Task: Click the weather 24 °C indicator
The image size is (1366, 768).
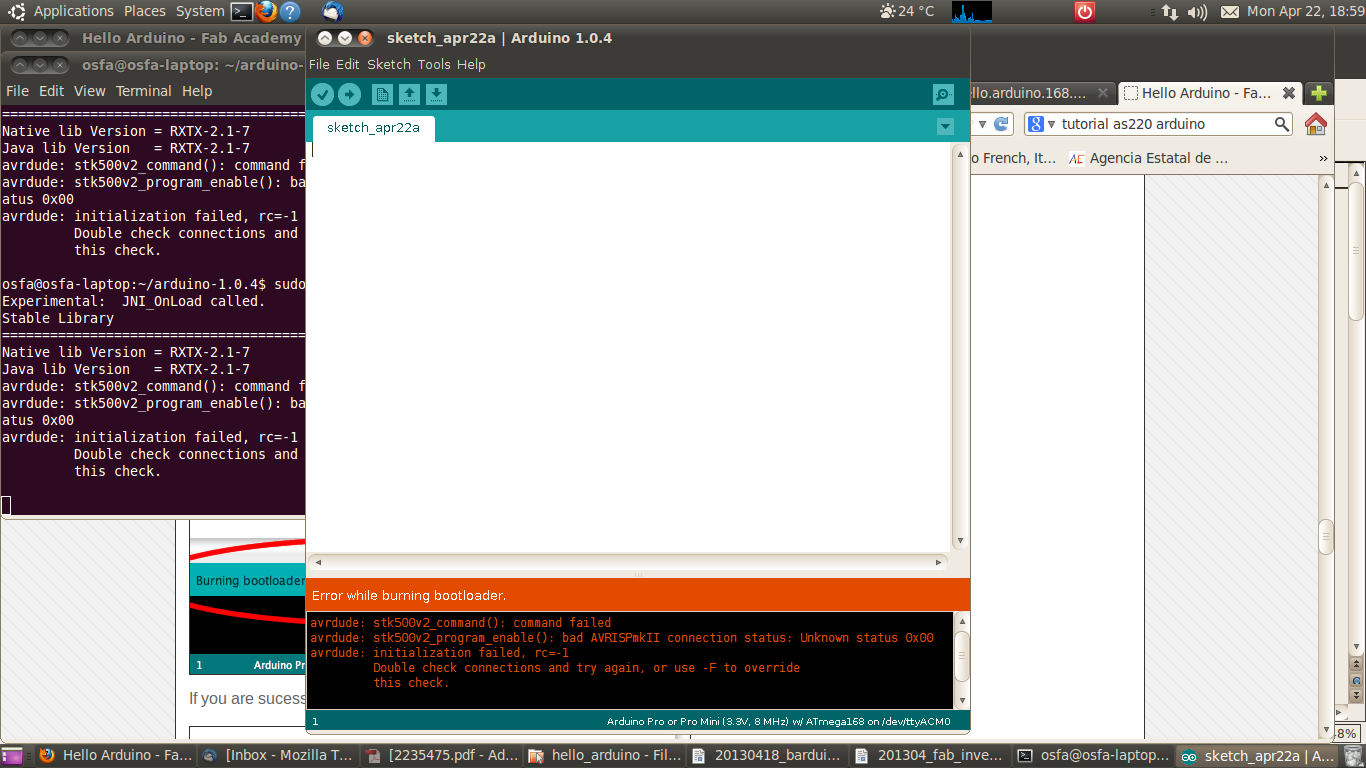Action: coord(907,12)
